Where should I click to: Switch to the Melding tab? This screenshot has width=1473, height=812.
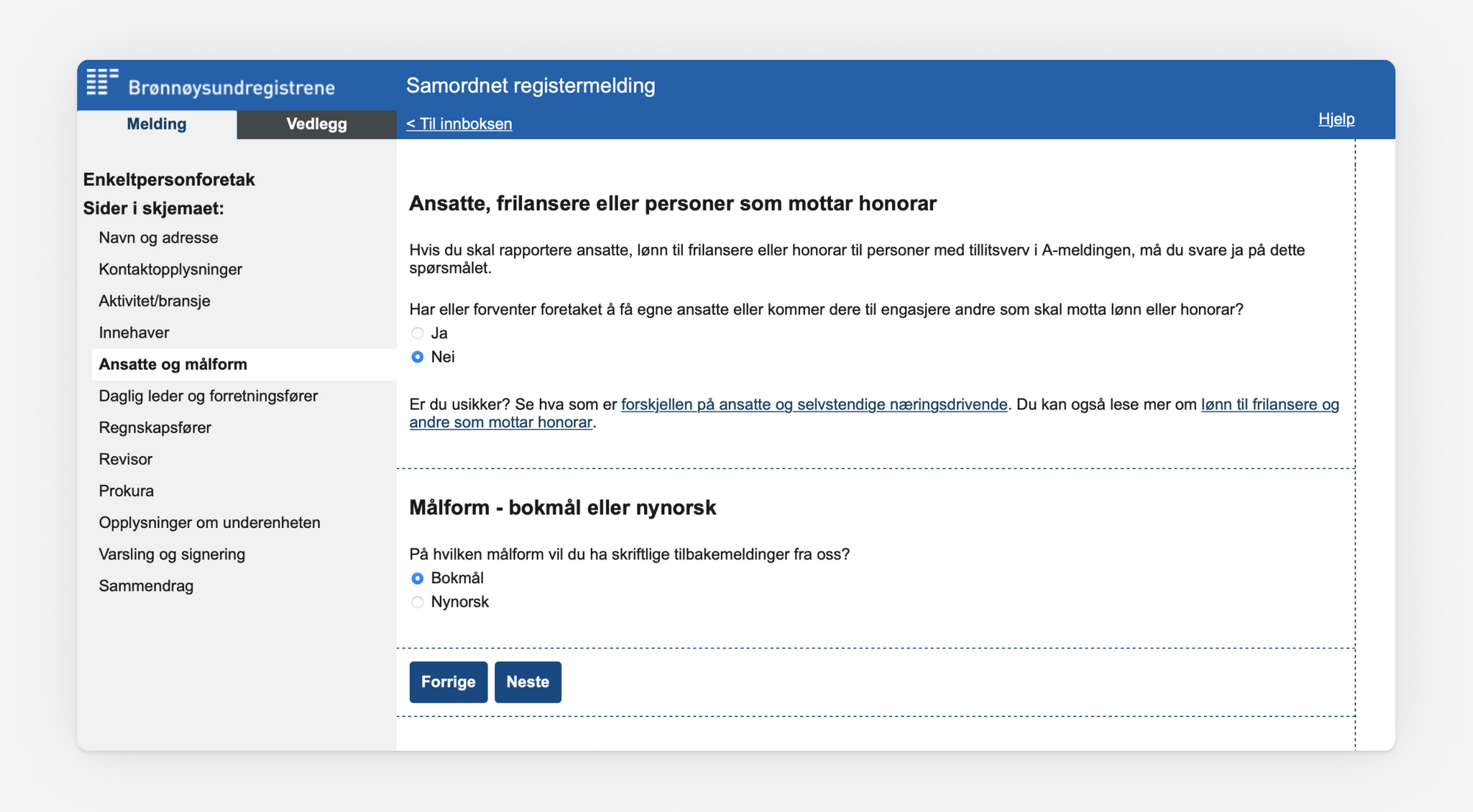pyautogui.click(x=156, y=124)
